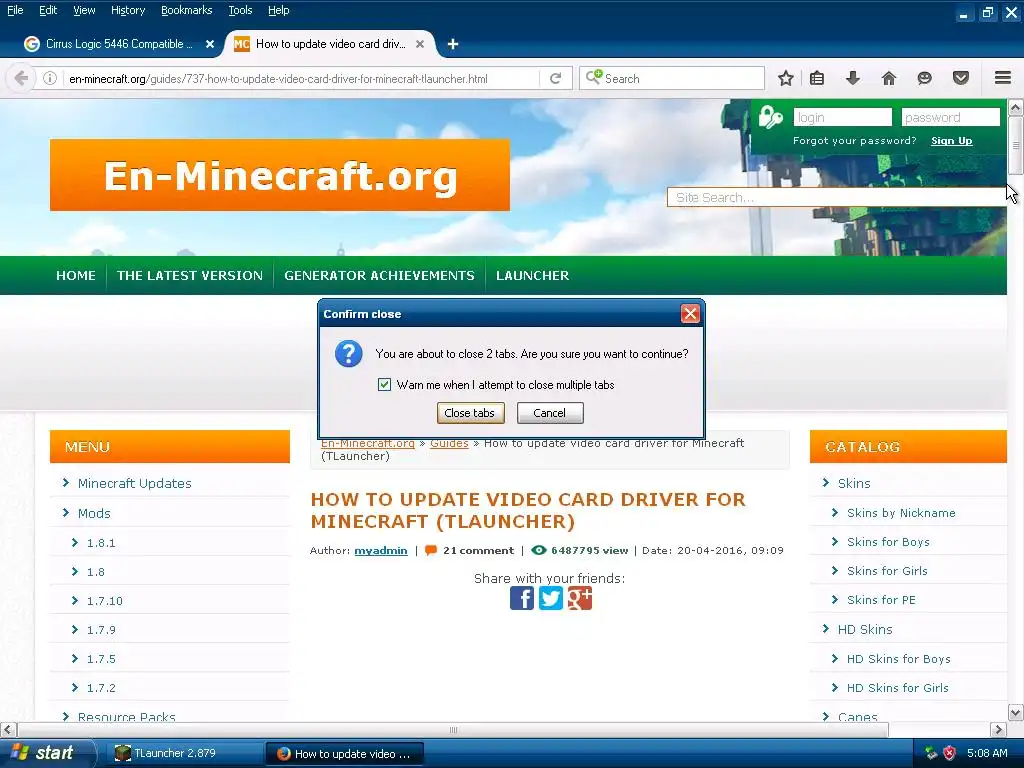
Task: Go to HOME in green nav bar
Action: click(x=76, y=276)
